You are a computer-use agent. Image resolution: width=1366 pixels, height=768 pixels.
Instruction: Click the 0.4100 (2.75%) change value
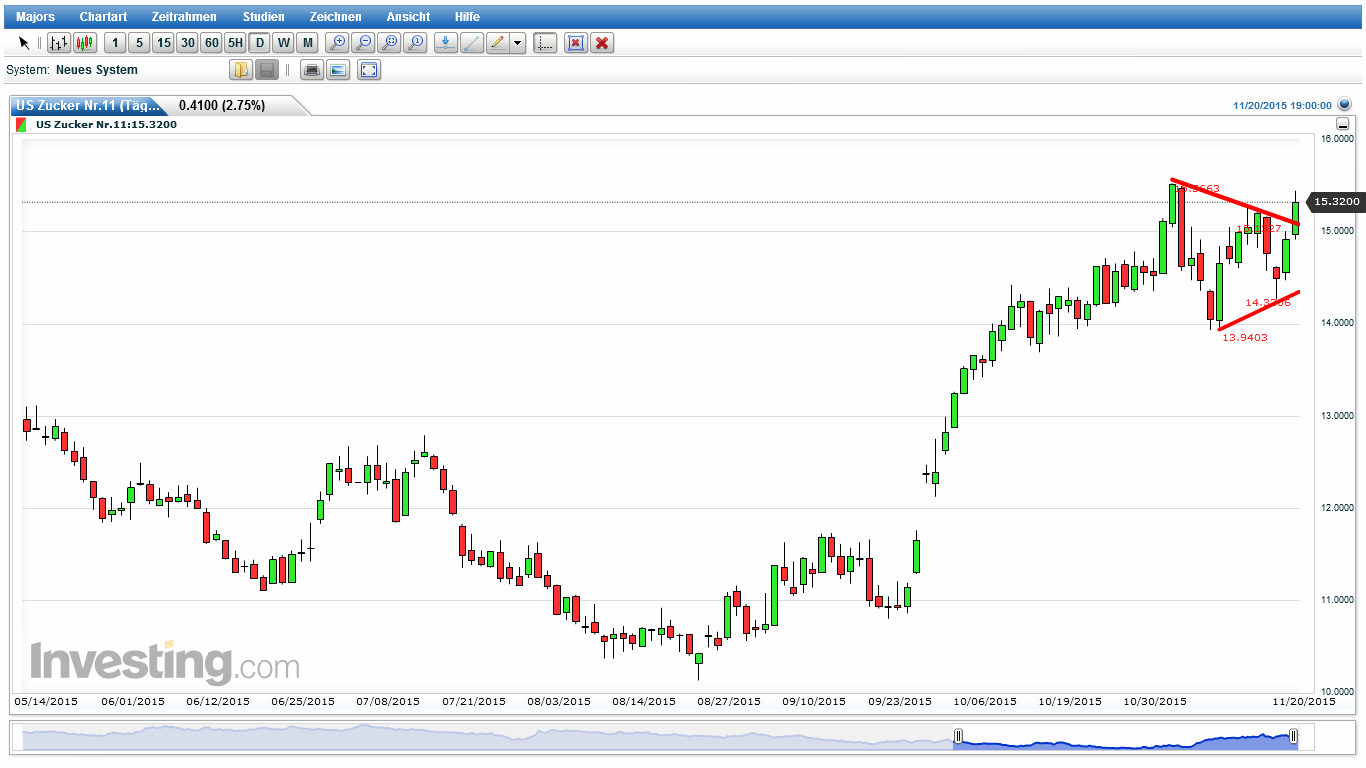(222, 105)
